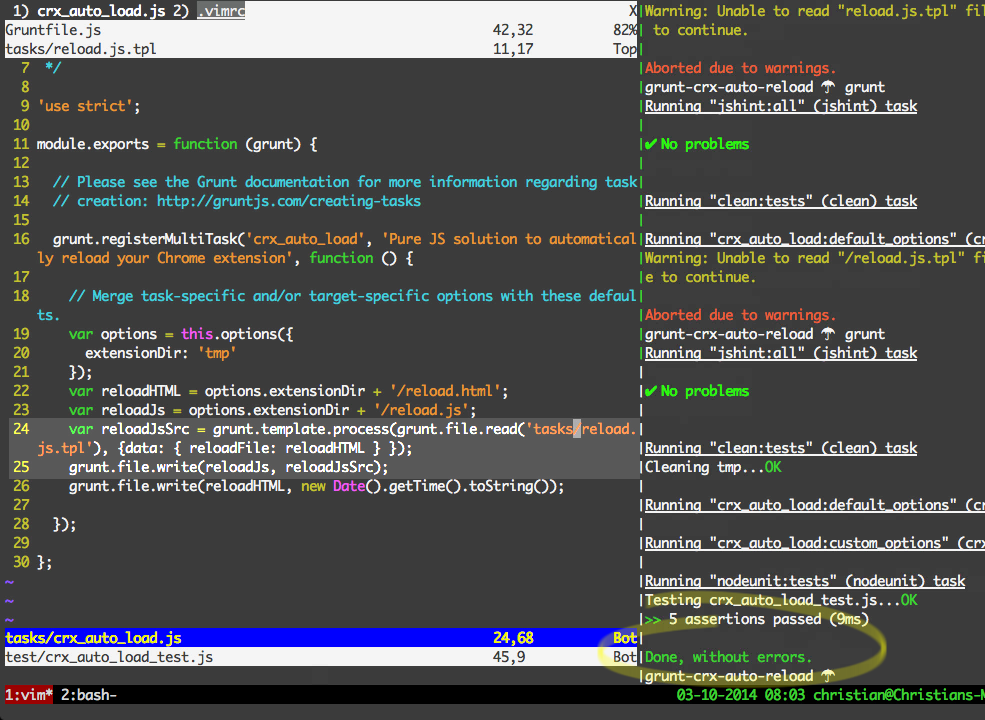985x720 pixels.
Task: Click Running "nodeunit:tests" (nodeunit) task line
Action: [805, 581]
